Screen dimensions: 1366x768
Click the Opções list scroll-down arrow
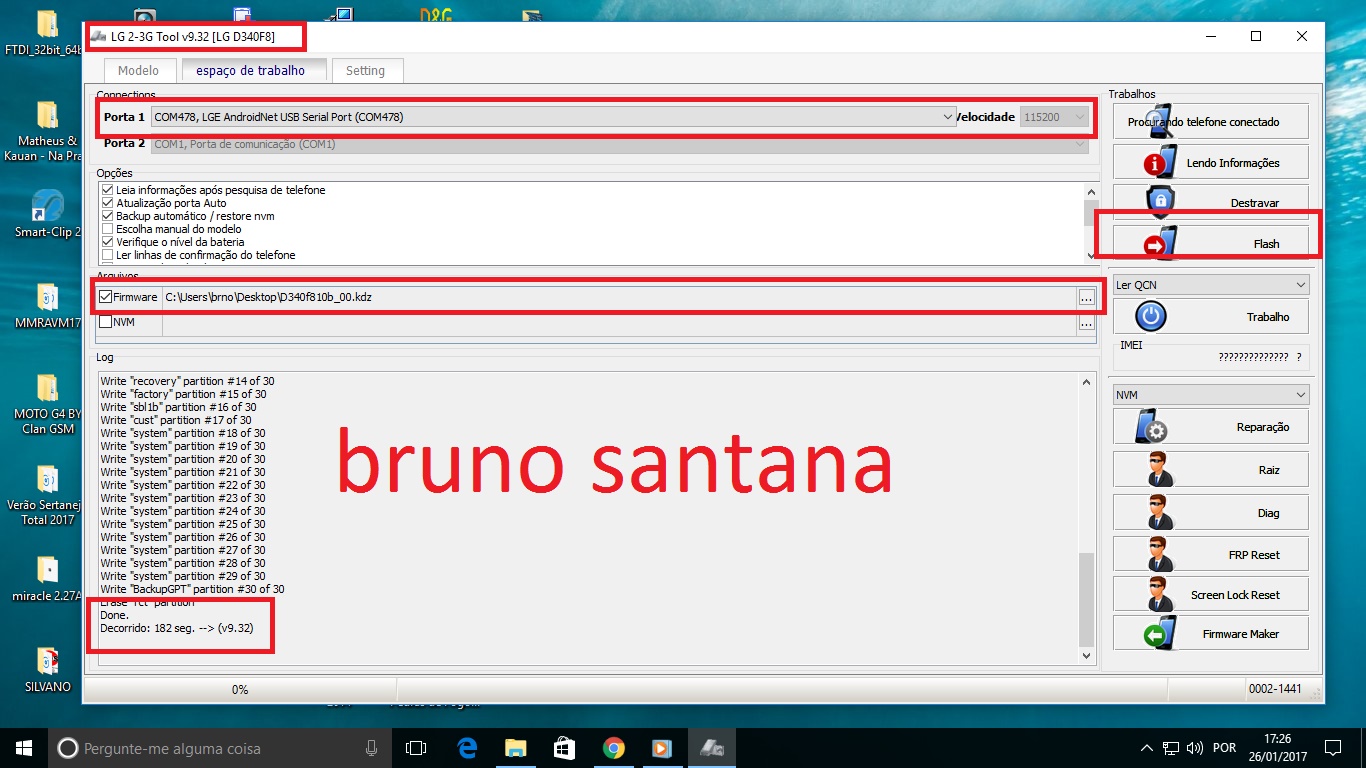tap(1090, 256)
